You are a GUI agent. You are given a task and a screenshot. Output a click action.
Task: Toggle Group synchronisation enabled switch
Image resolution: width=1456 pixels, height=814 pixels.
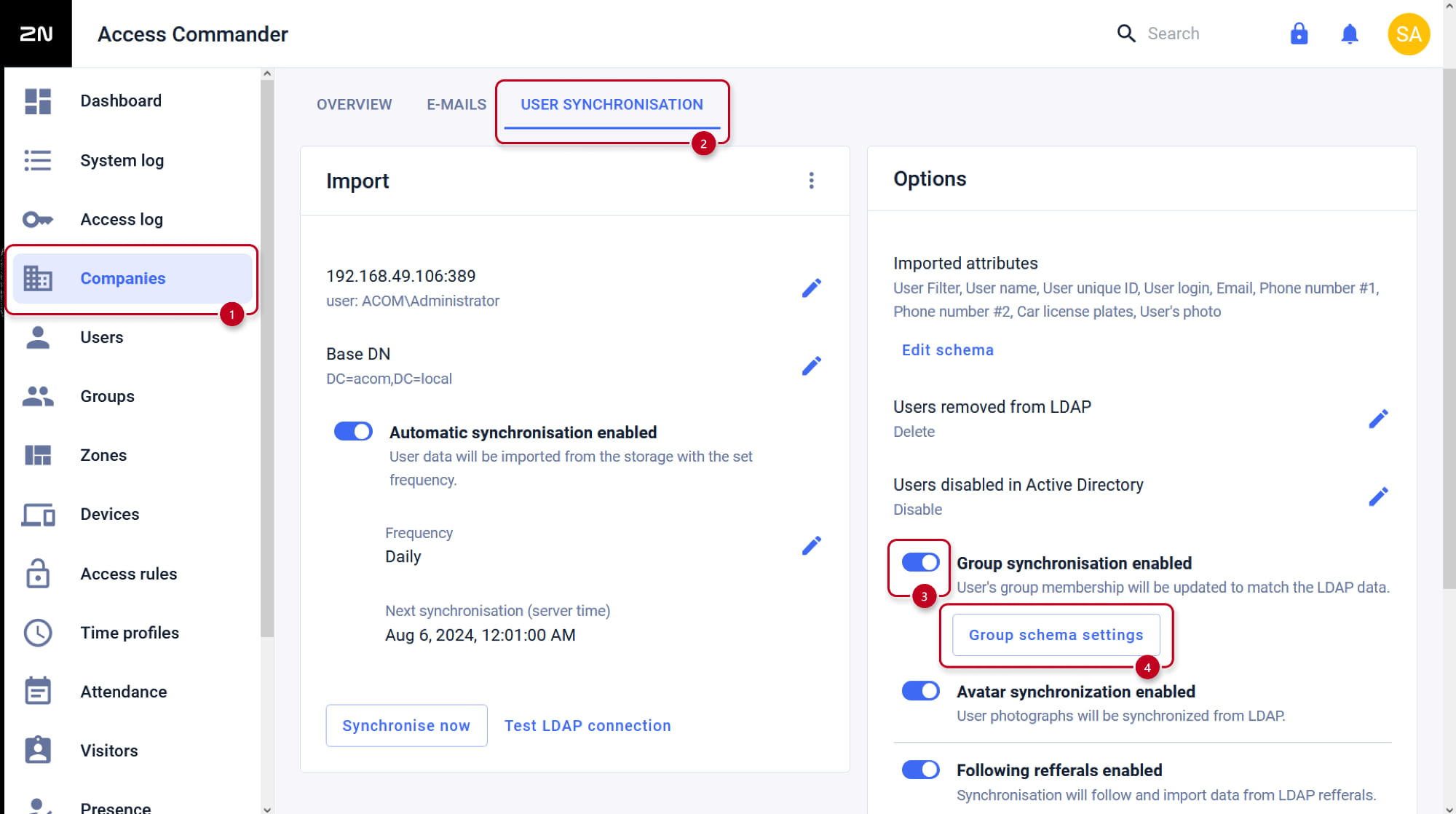(x=920, y=562)
